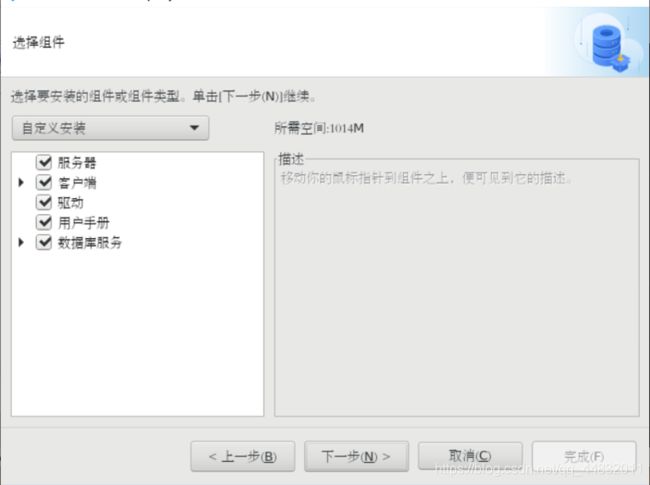Select the 驱动 component label

pyautogui.click(x=70, y=203)
